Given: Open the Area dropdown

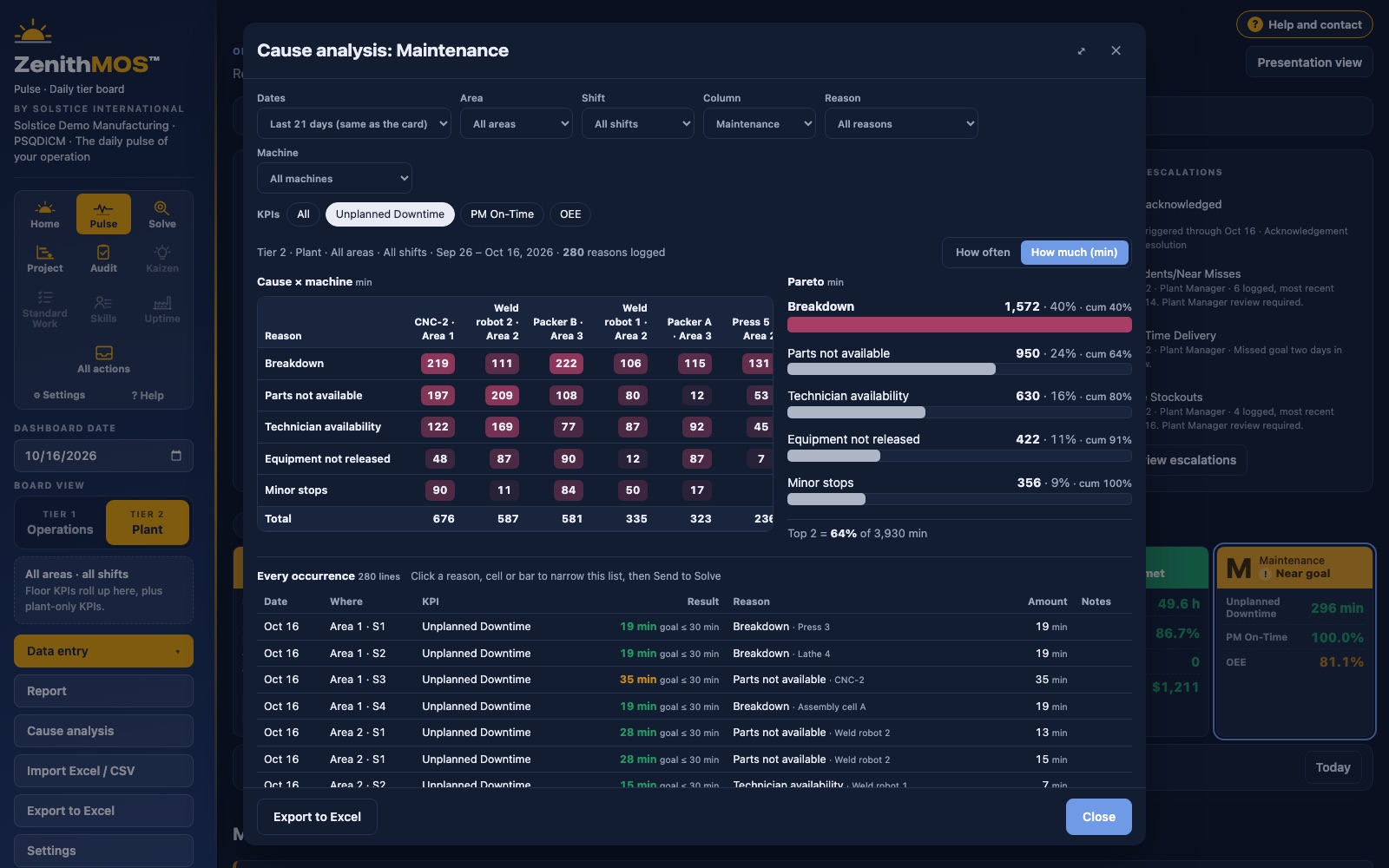Looking at the screenshot, I should [x=517, y=124].
